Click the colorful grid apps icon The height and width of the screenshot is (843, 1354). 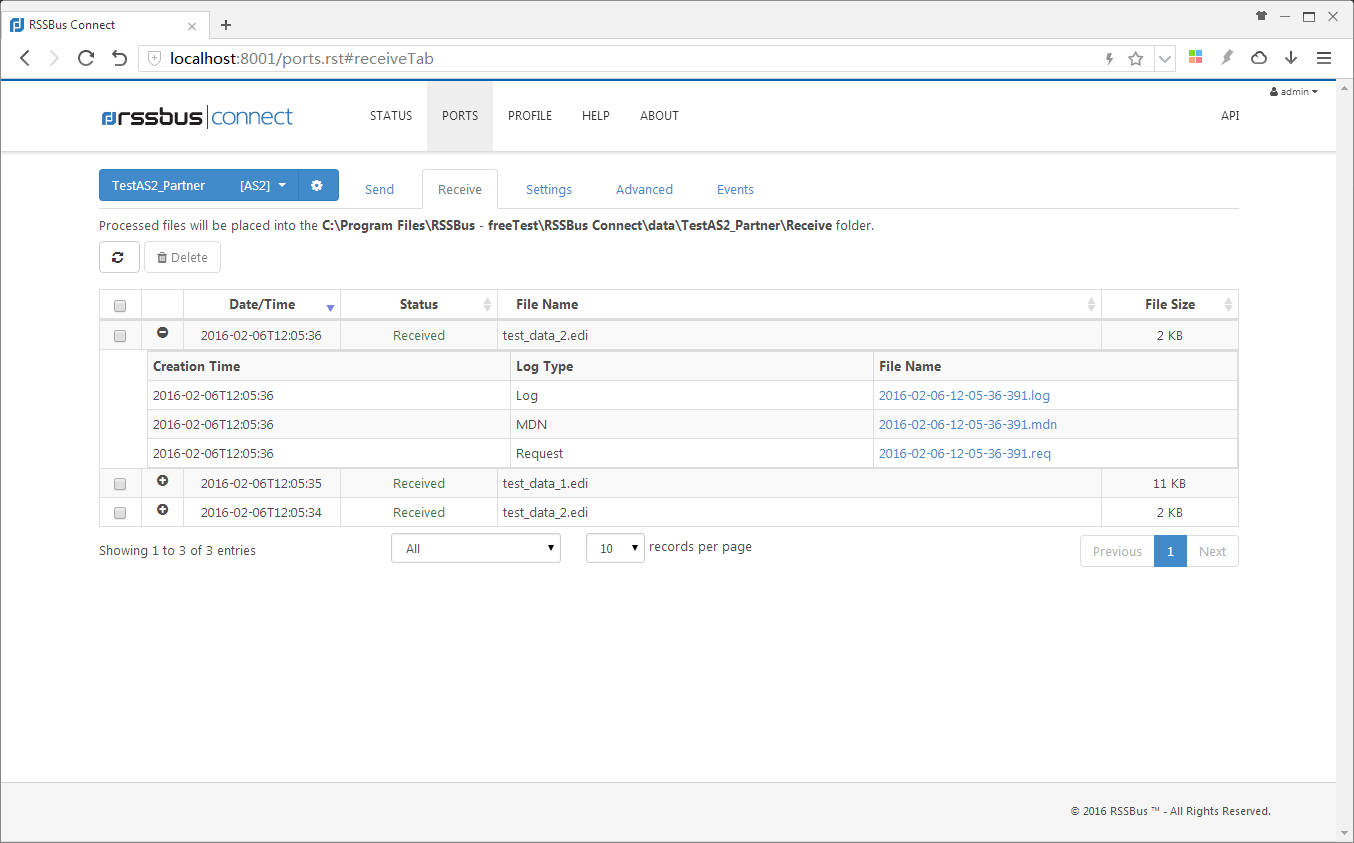tap(1195, 57)
